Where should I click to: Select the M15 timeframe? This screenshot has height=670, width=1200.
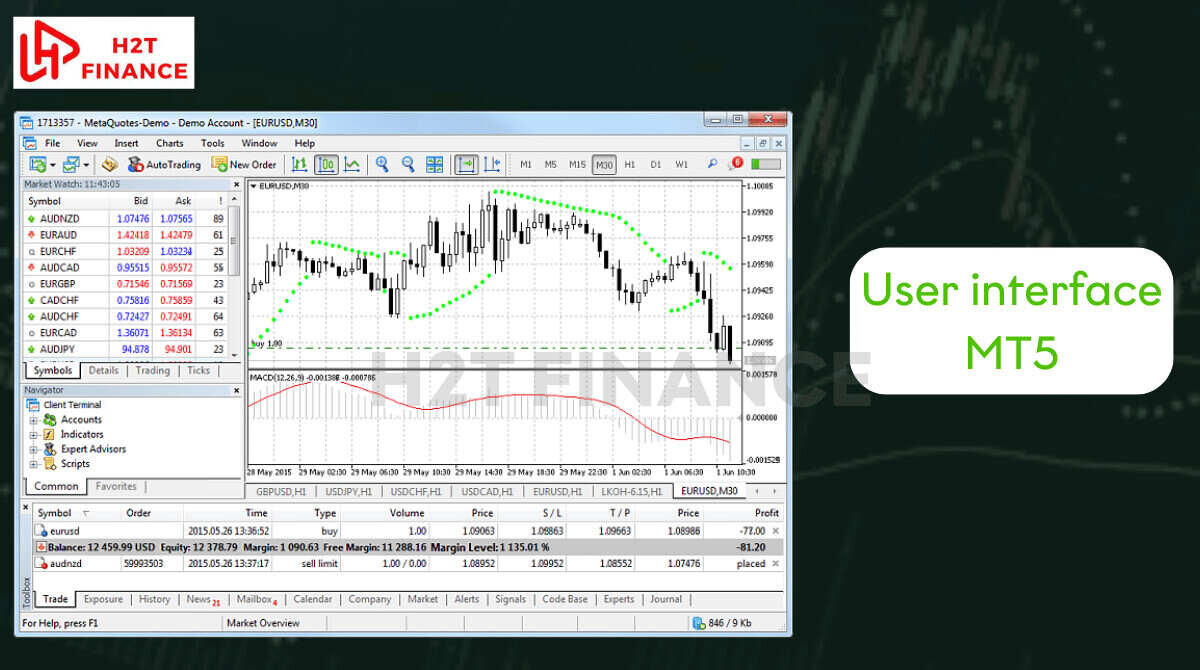coord(577,164)
